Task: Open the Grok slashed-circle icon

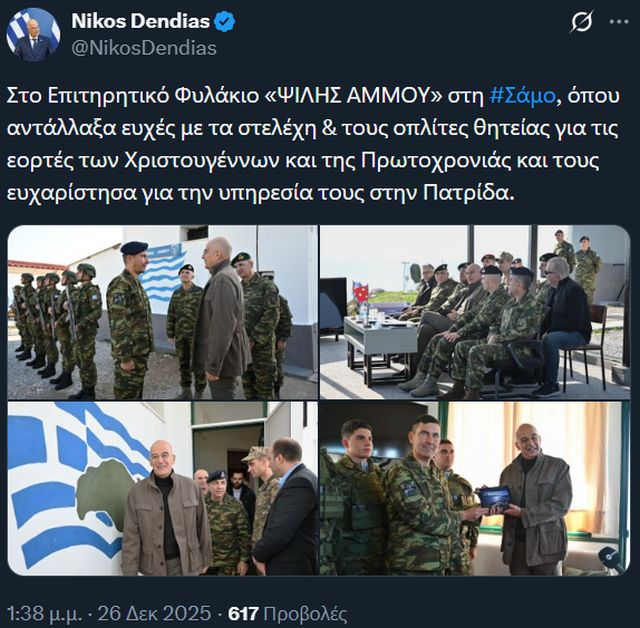Action: point(581,22)
